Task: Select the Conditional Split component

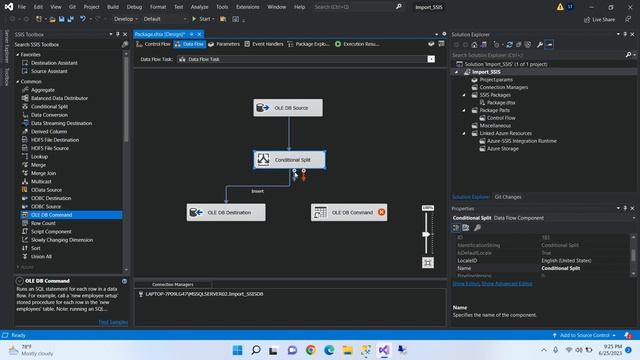Action: 289,160
